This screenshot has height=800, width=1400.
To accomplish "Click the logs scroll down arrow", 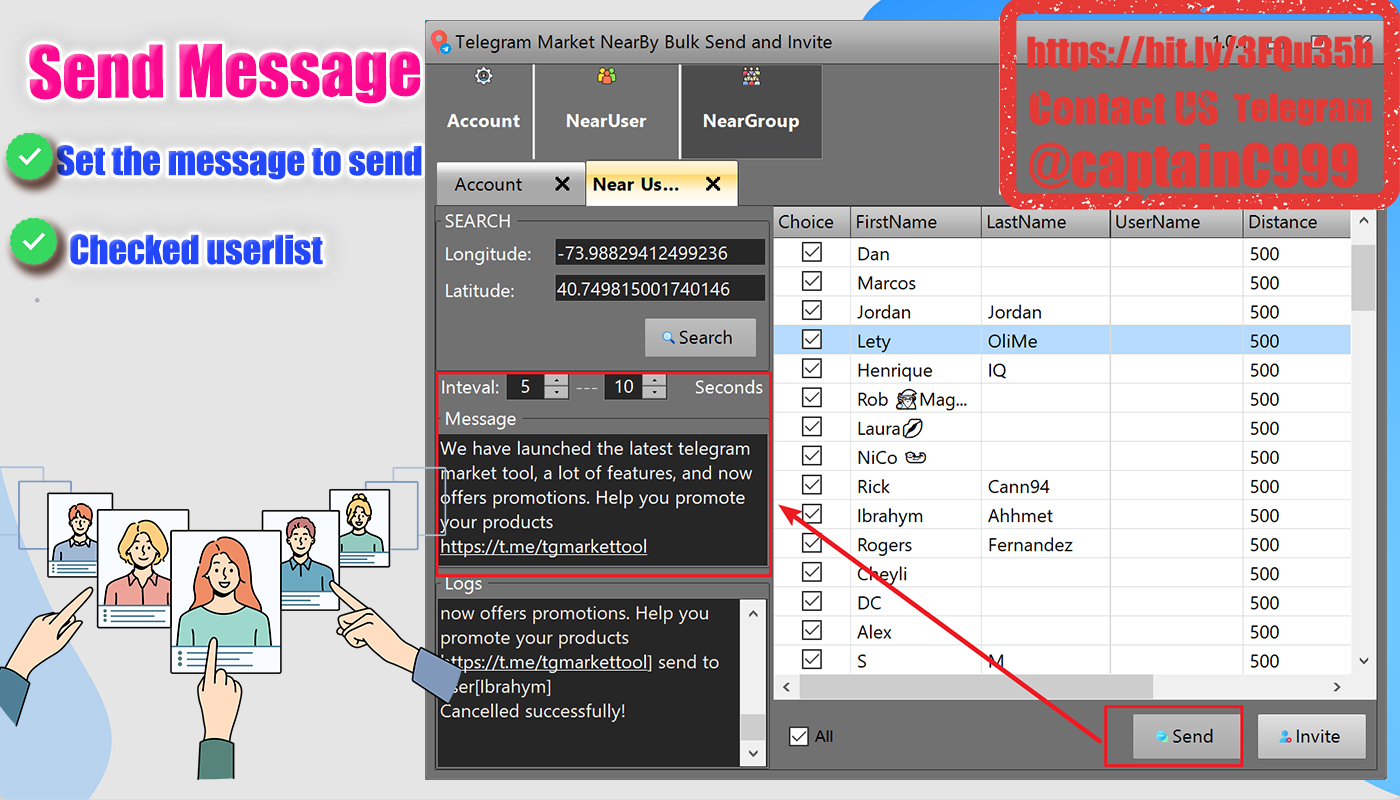I will point(754,752).
